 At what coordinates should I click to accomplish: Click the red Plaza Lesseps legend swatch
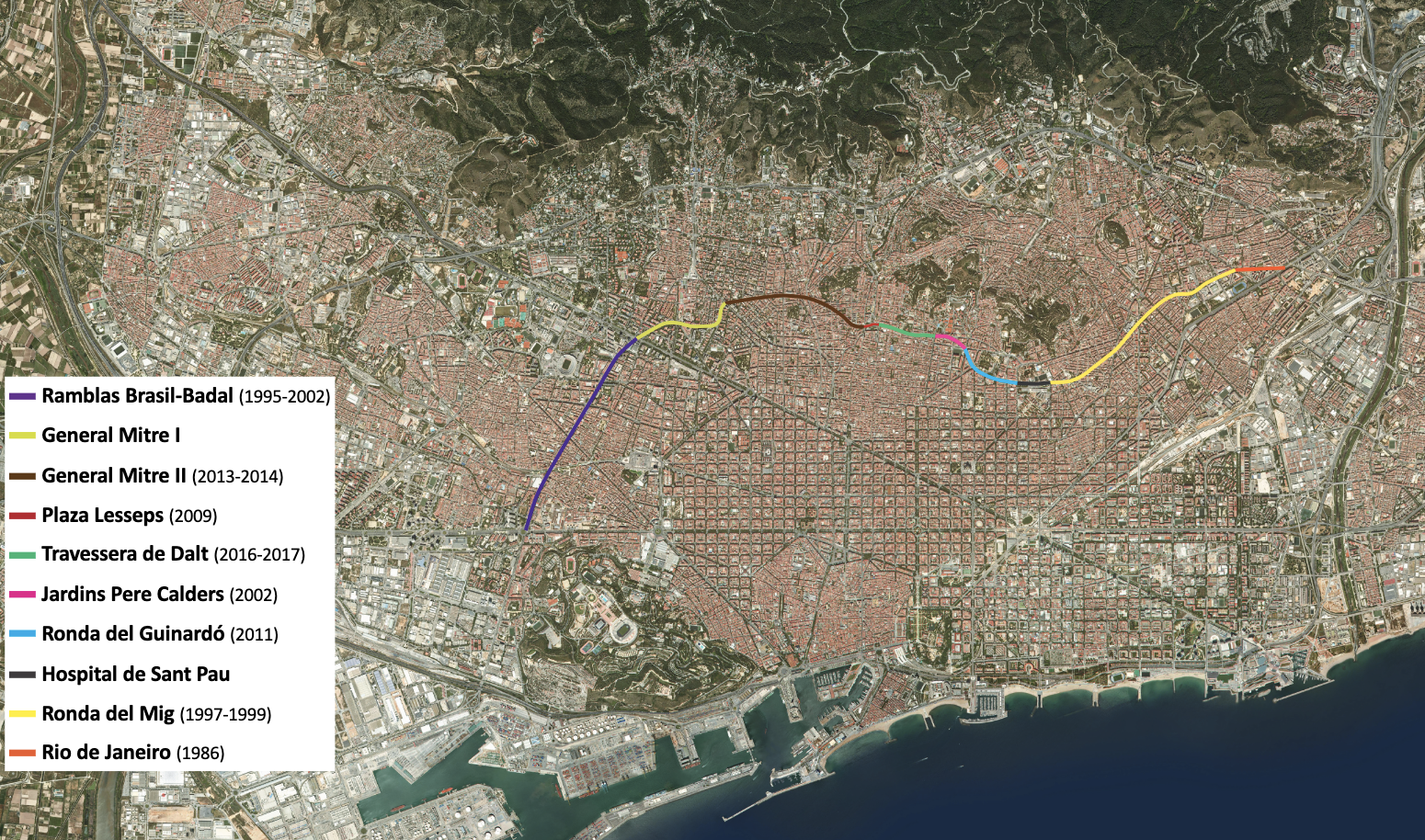[x=22, y=516]
